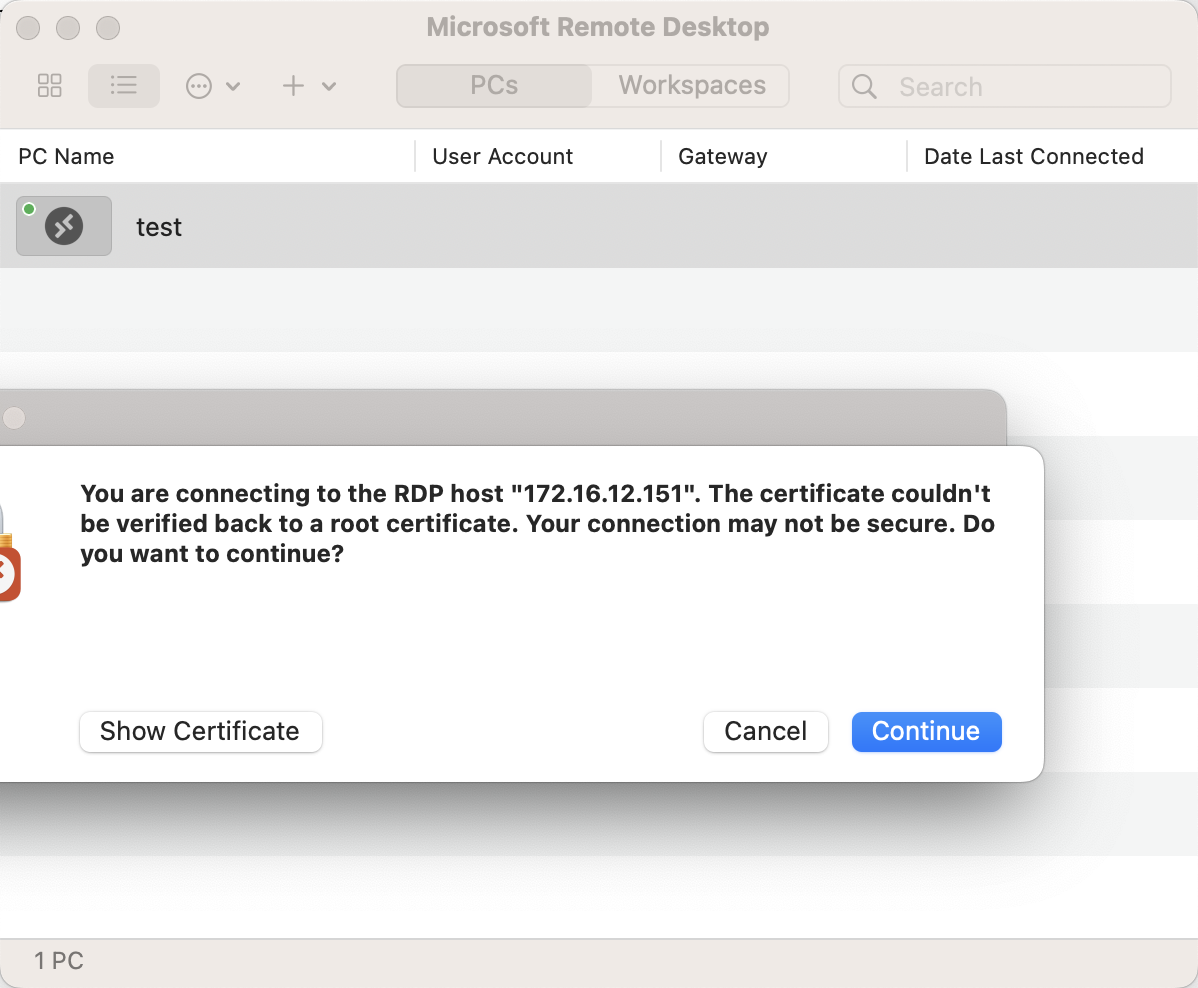
Task: Click the "1 PC" status bar text
Action: [x=59, y=960]
